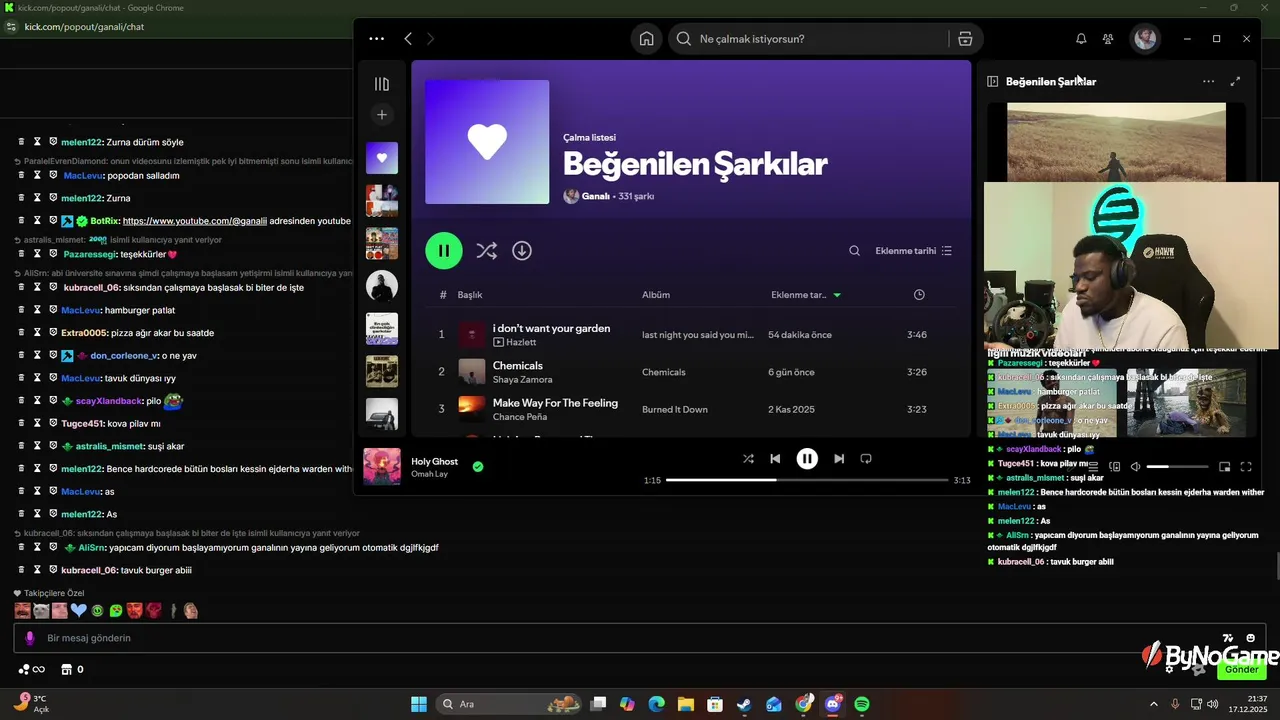Sort by duration clock icon column
Image resolution: width=1280 pixels, height=720 pixels.
point(919,295)
